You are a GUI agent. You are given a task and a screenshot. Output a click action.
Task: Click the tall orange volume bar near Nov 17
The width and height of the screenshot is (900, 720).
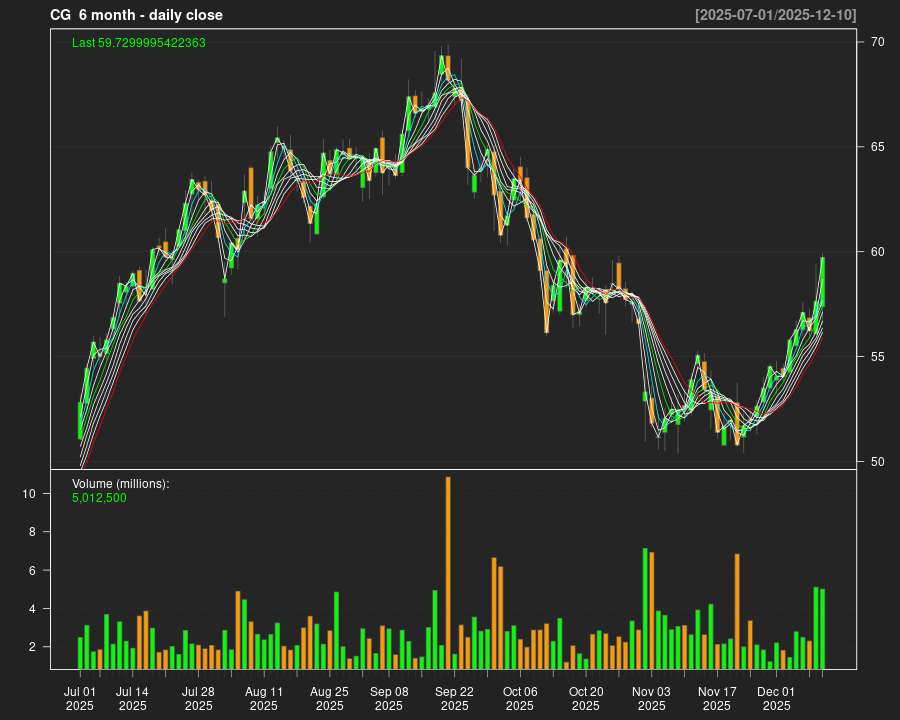point(737,611)
